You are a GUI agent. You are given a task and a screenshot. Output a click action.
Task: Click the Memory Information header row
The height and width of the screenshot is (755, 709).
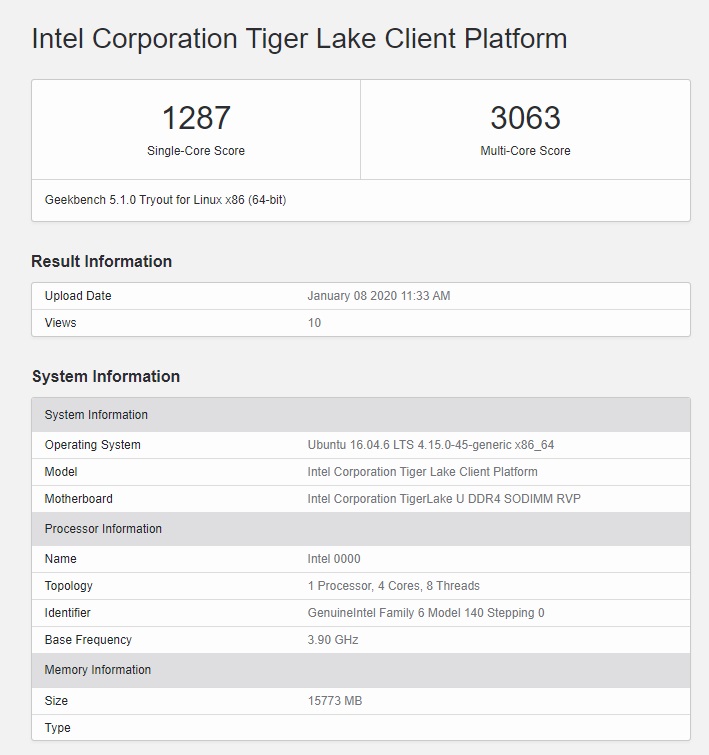click(361, 670)
